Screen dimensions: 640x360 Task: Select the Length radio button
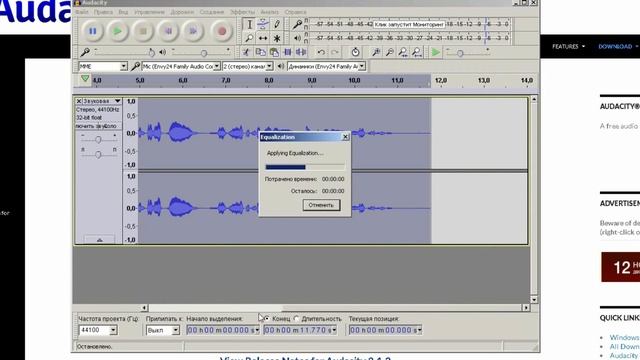[297, 319]
